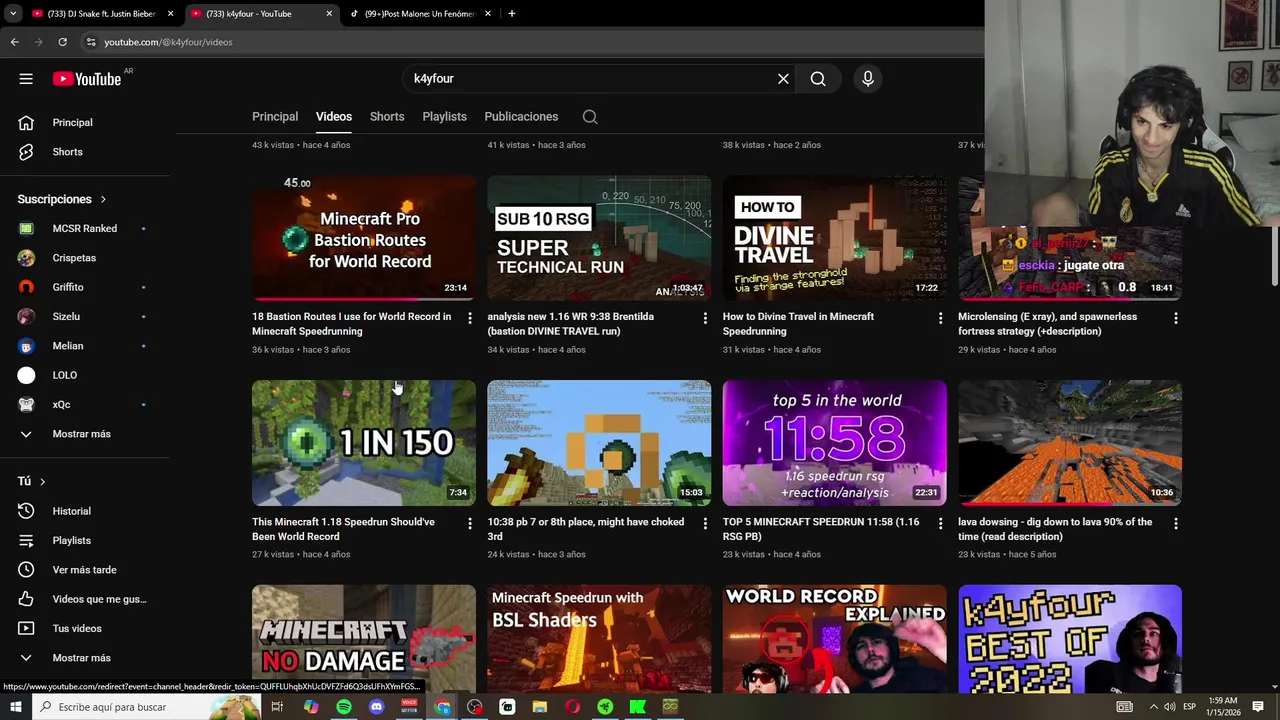Switch to Post Malone browser tab
The image size is (1280, 720).
[x=418, y=14]
